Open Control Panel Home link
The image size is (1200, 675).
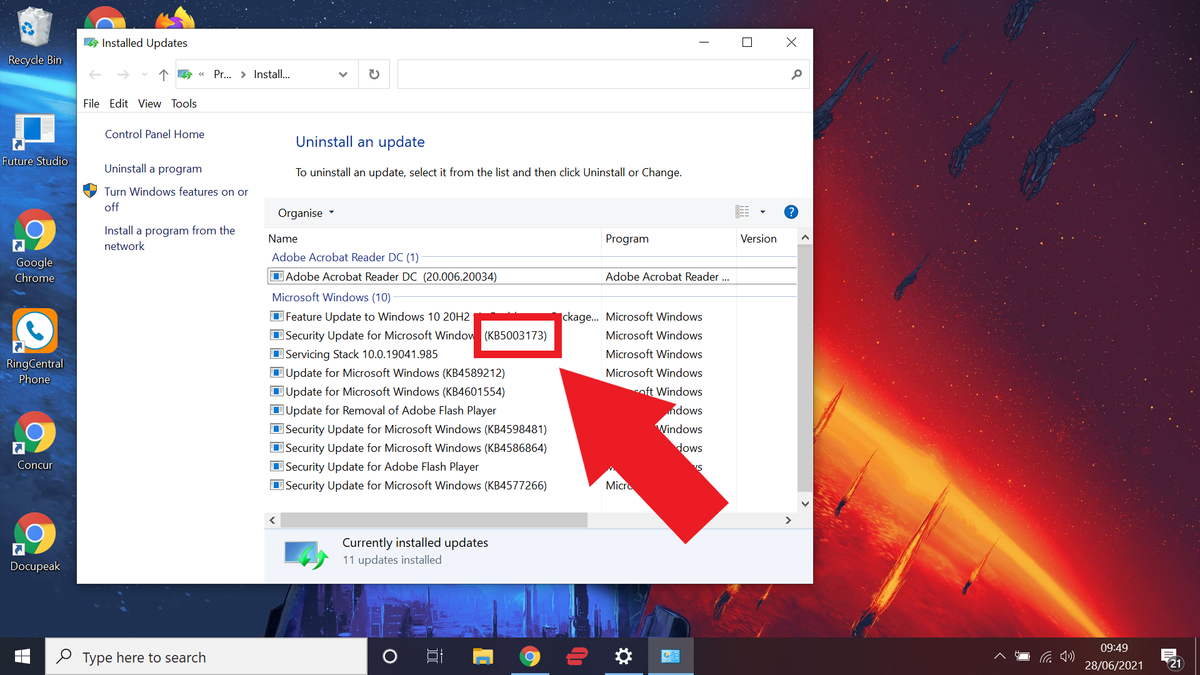pyautogui.click(x=154, y=133)
